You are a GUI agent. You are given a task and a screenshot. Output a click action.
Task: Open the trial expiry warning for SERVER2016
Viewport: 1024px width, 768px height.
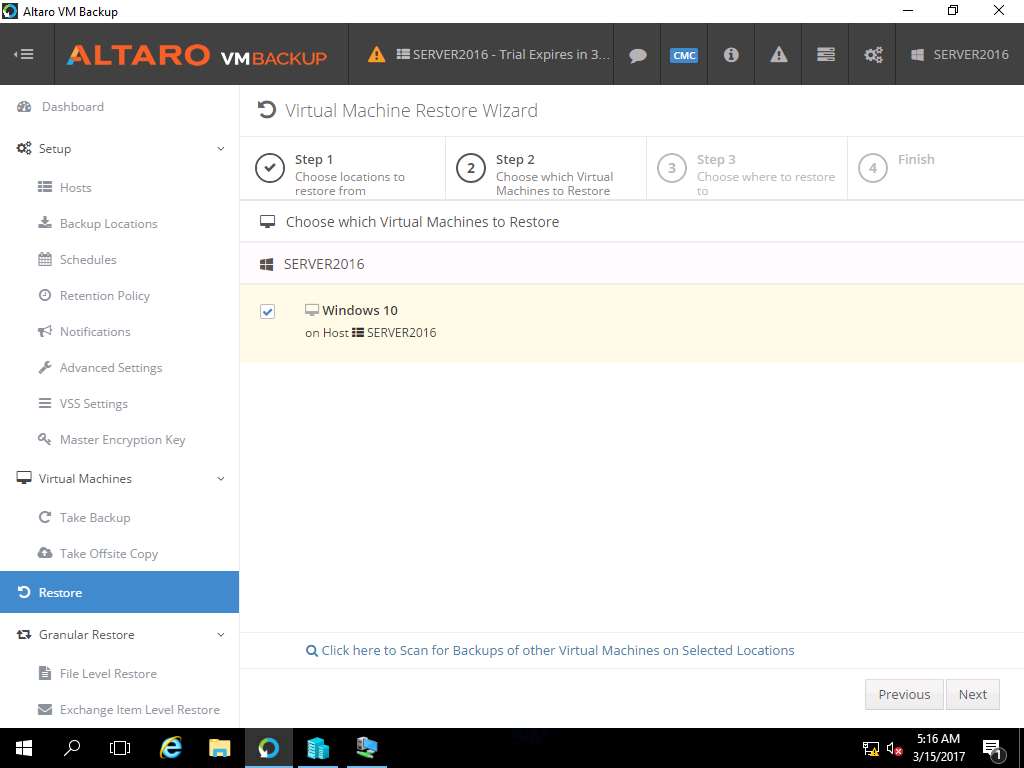tap(488, 55)
